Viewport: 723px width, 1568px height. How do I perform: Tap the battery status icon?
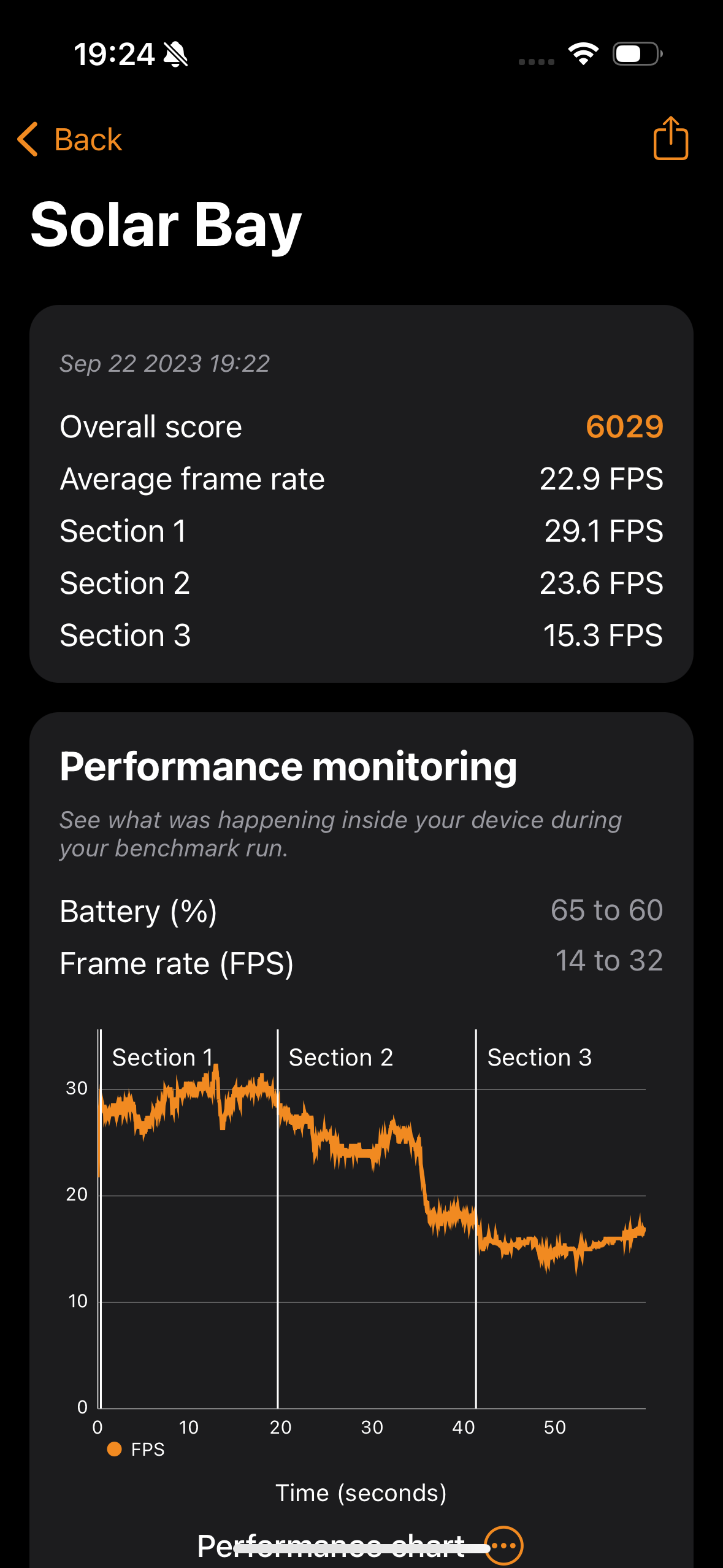[637, 54]
